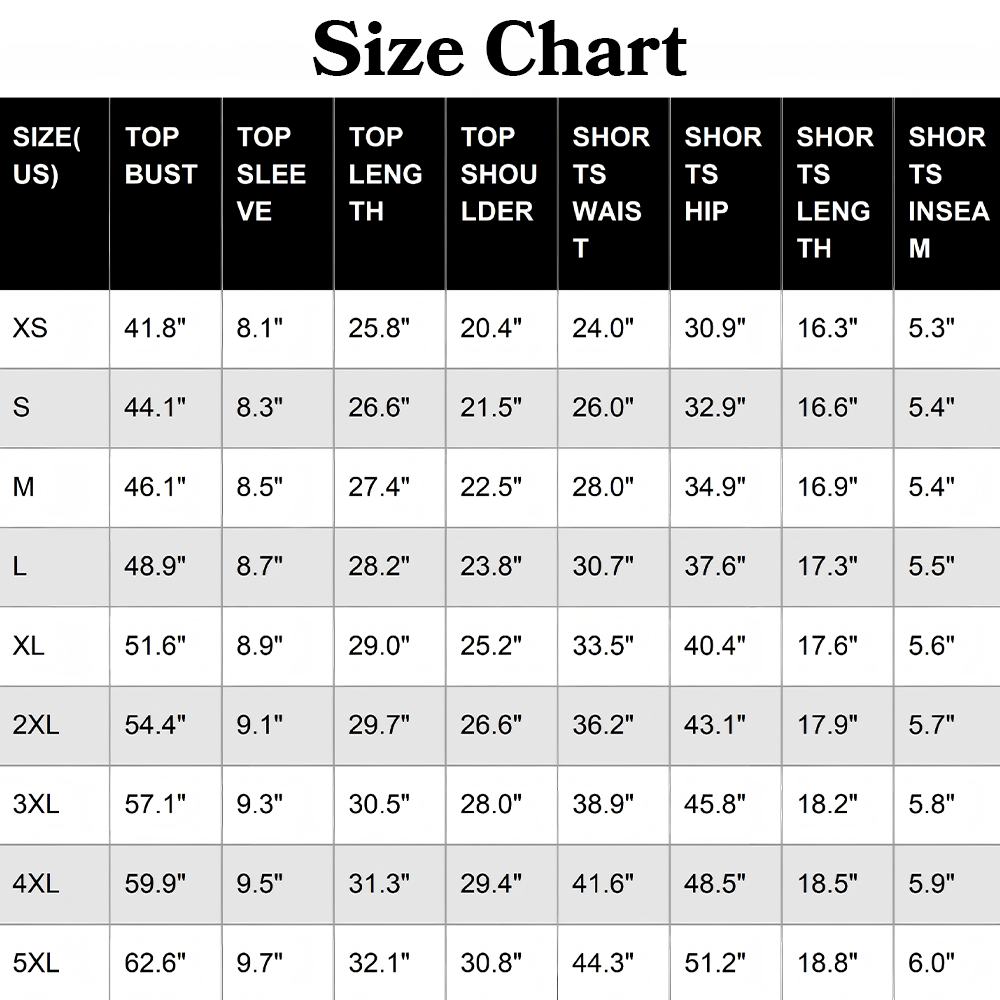Click the 3XL shorts waist value 38.9"
1000x1000 pixels.
click(x=603, y=804)
